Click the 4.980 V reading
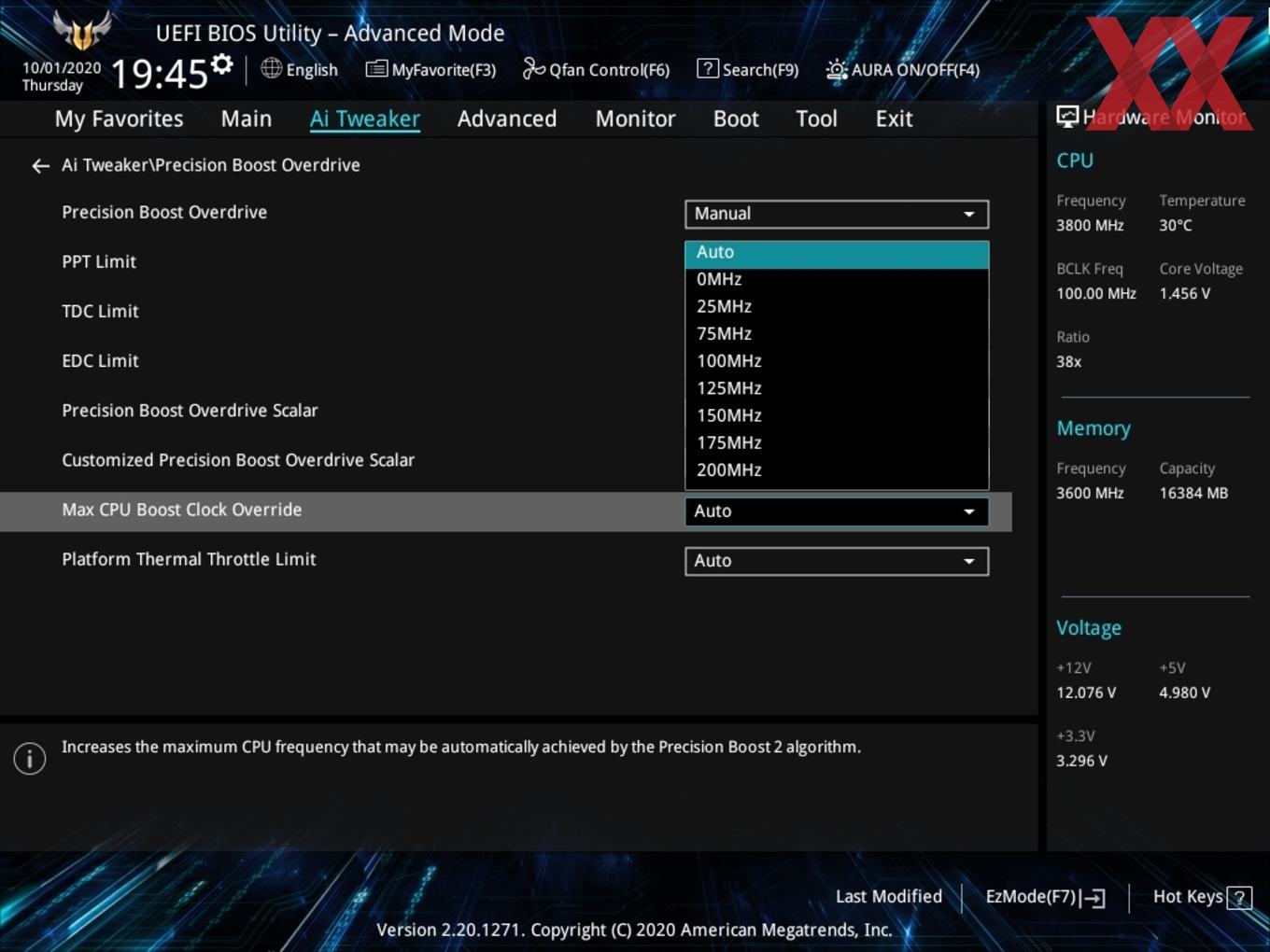The height and width of the screenshot is (952, 1270). point(1185,693)
